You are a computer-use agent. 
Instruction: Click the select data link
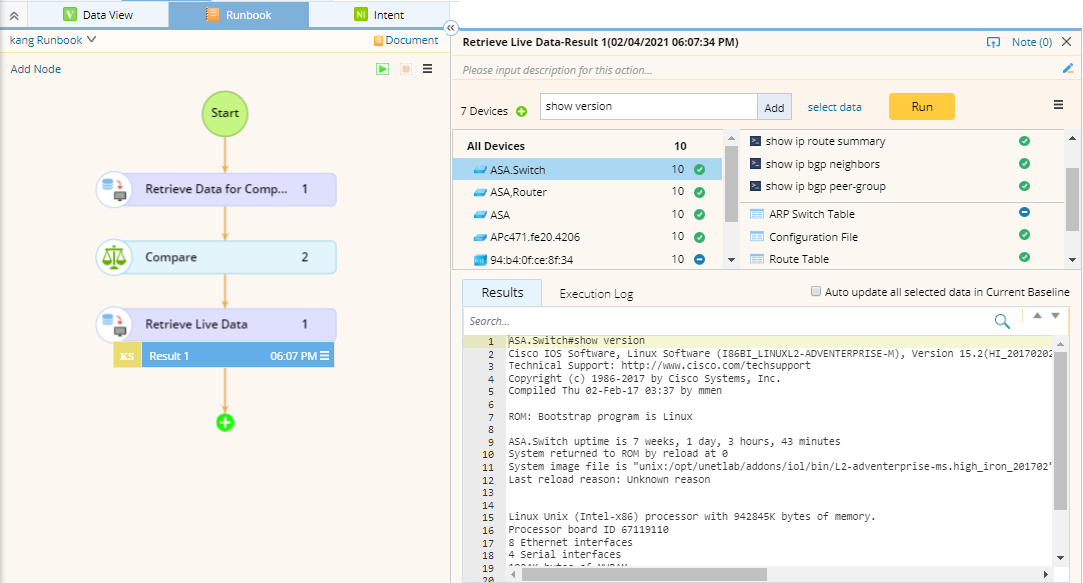tap(834, 107)
